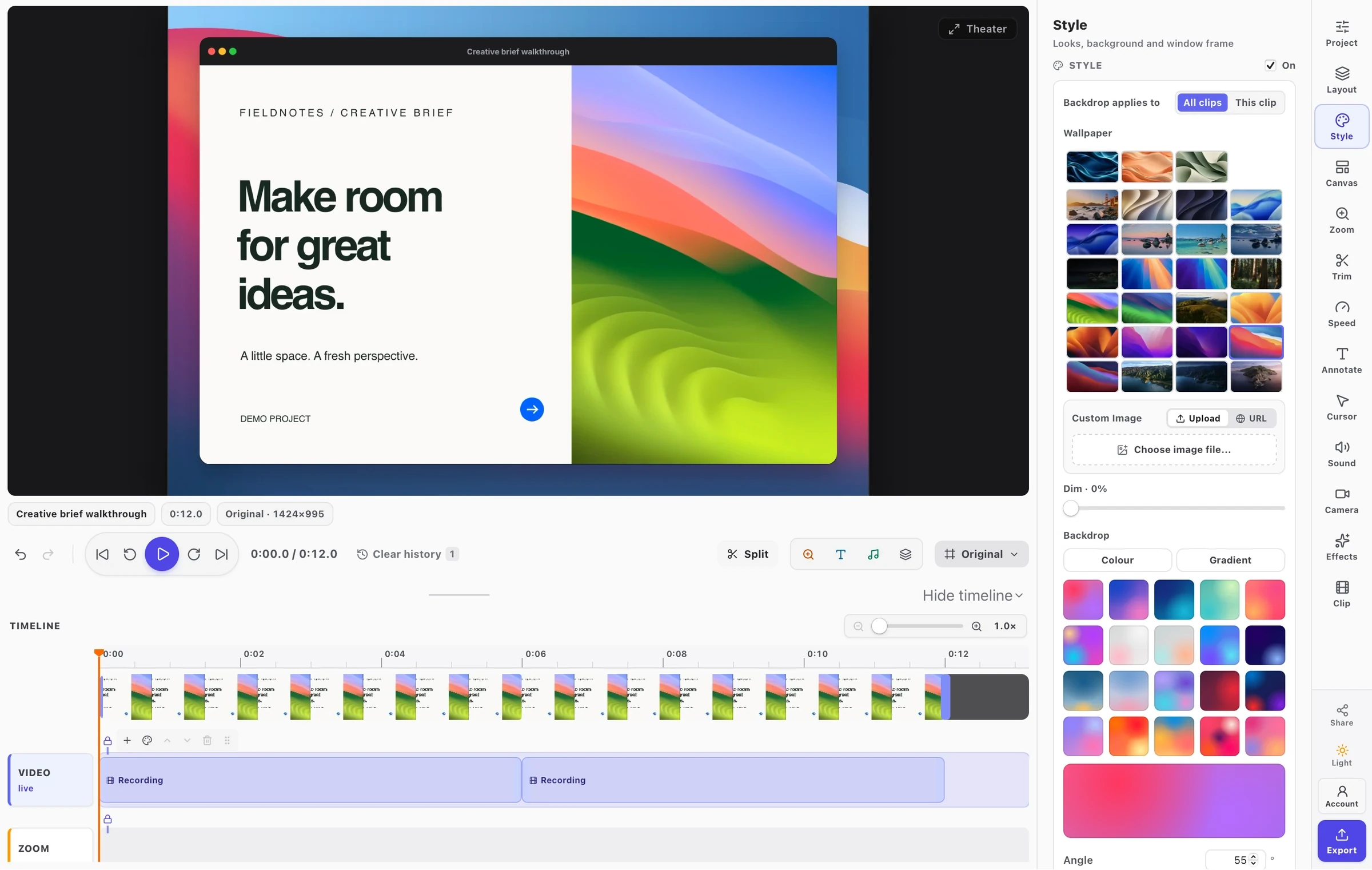Click the Split button
The height and width of the screenshot is (870, 1372).
pos(748,554)
